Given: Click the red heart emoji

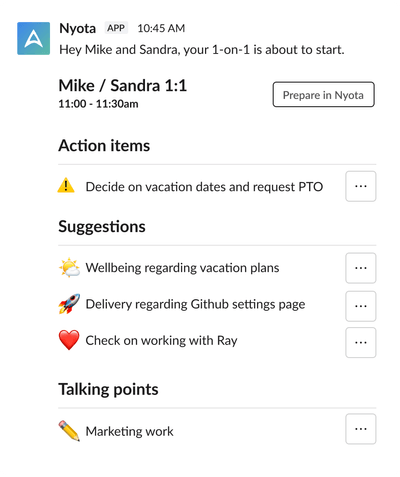Looking at the screenshot, I should click(x=69, y=340).
